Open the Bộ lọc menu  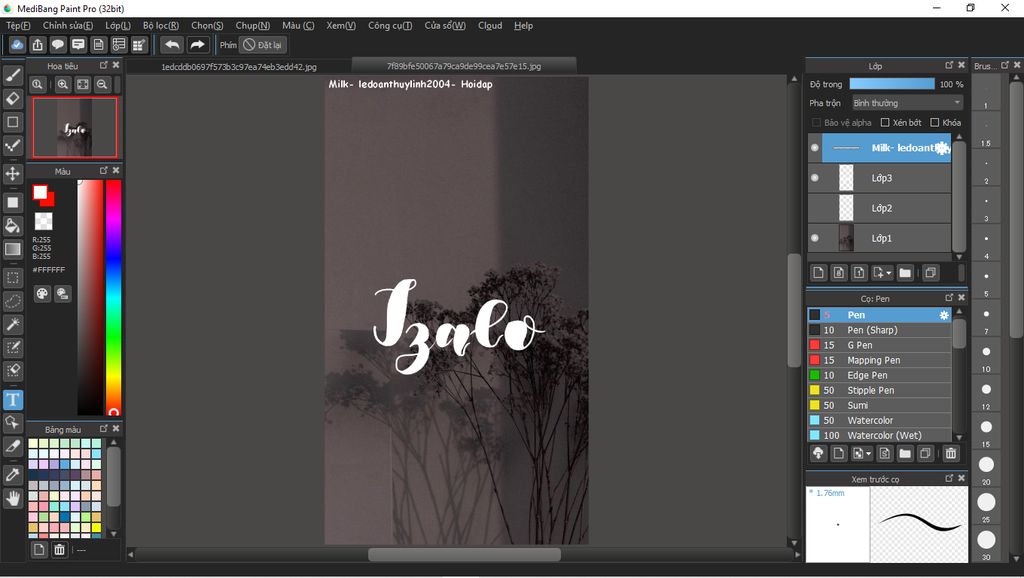pos(161,25)
